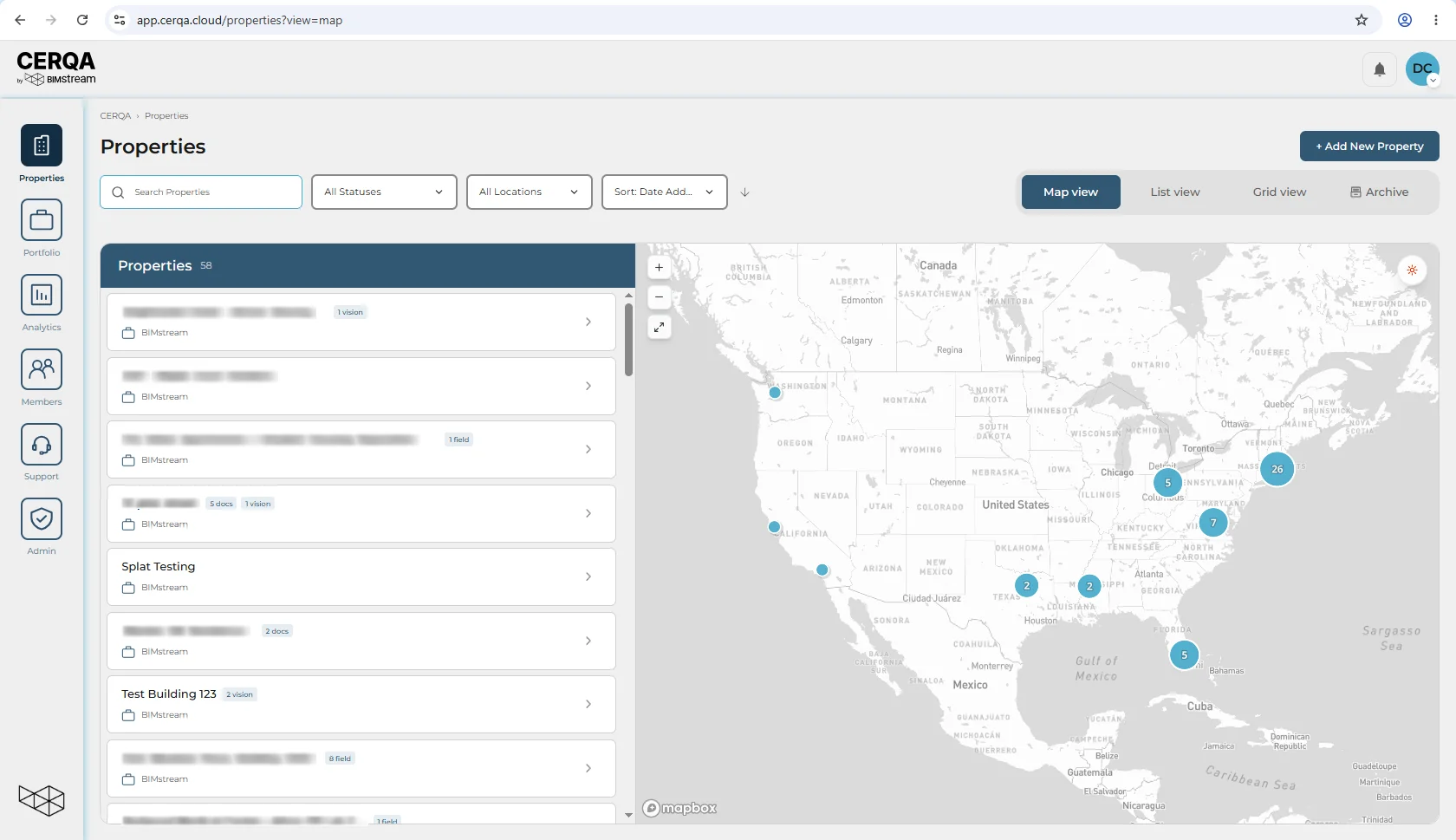Viewport: 1456px width, 840px height.
Task: Expand the row chevron with 5 docs tag
Action: pos(588,514)
